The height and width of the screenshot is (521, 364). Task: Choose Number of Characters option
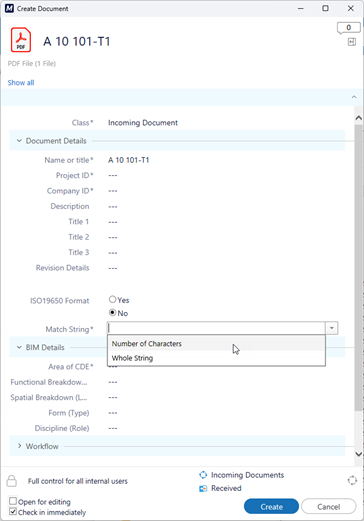pyautogui.click(x=216, y=344)
